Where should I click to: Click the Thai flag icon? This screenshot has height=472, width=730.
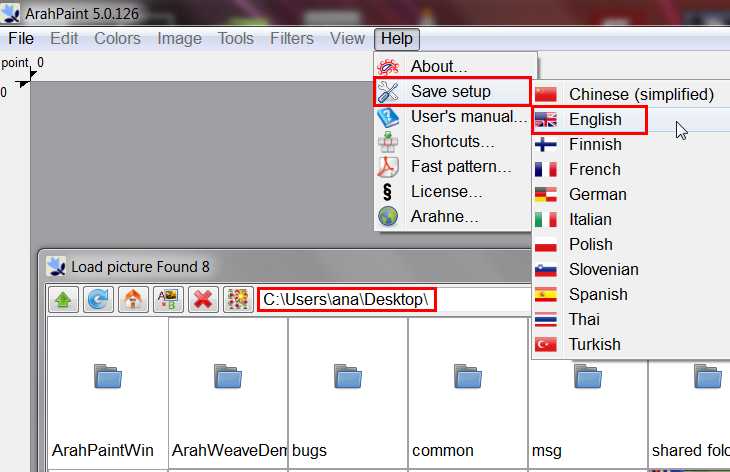546,320
